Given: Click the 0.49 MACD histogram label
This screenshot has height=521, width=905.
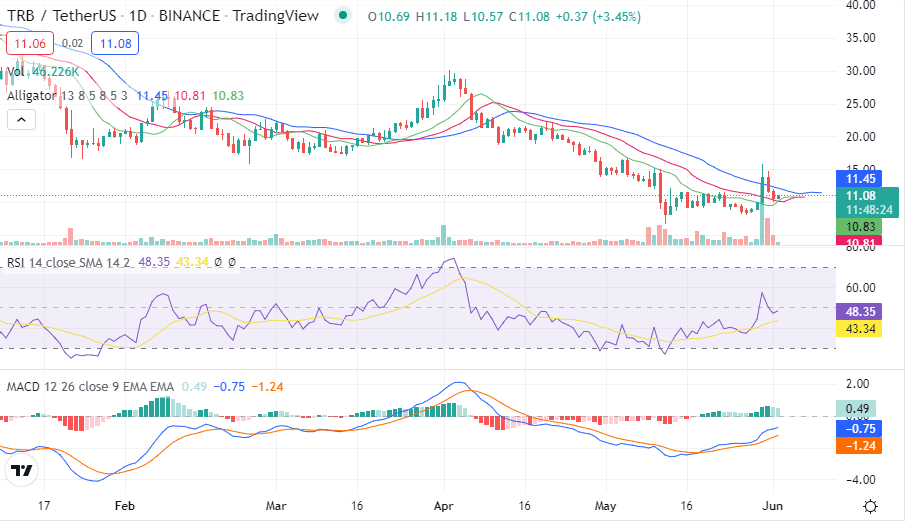Looking at the screenshot, I should 857,409.
